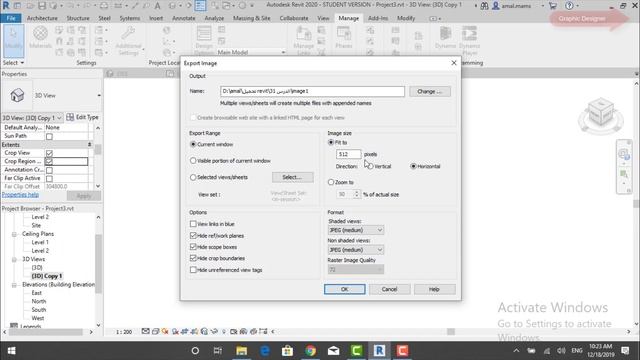Viewport: 640px width, 360px height.
Task: Open the navigation wheel in navigation bar
Action: (623, 155)
